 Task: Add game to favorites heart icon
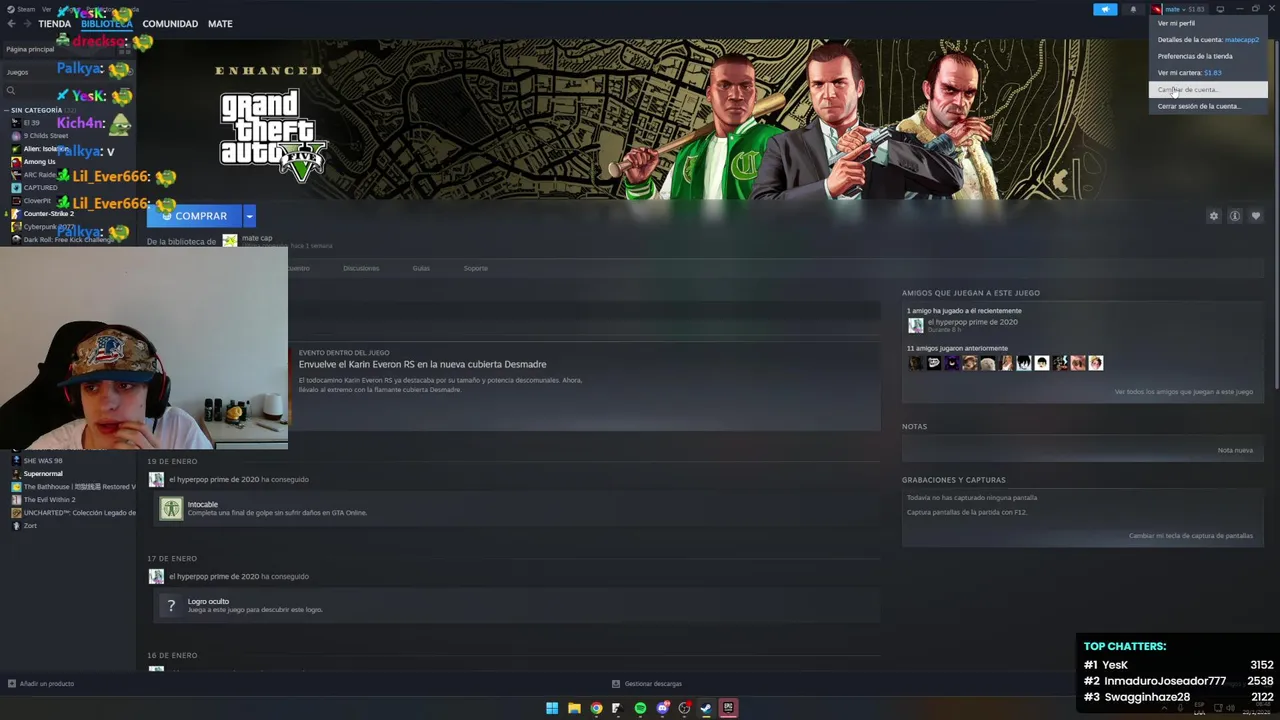pos(1256,216)
